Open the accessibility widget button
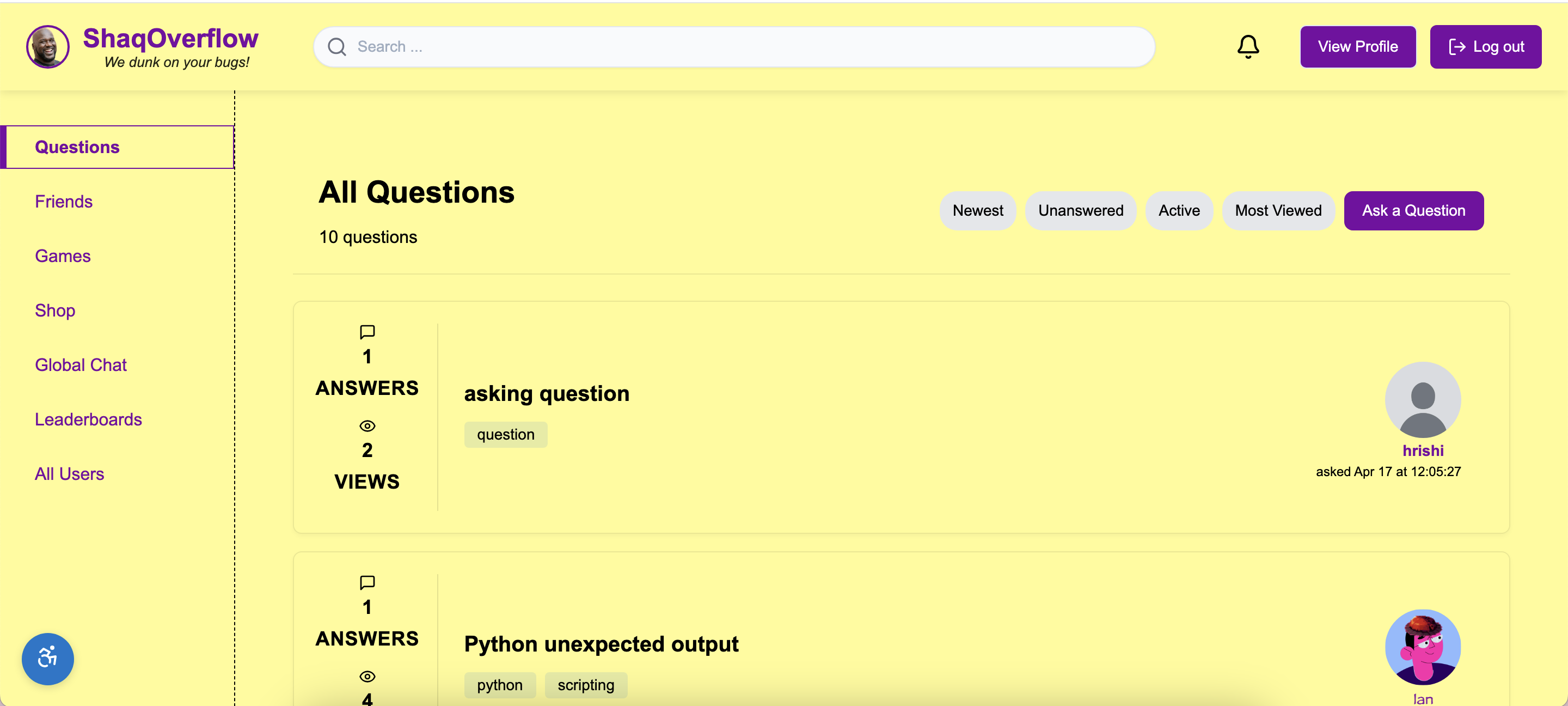This screenshot has width=1568, height=706. tap(47, 658)
